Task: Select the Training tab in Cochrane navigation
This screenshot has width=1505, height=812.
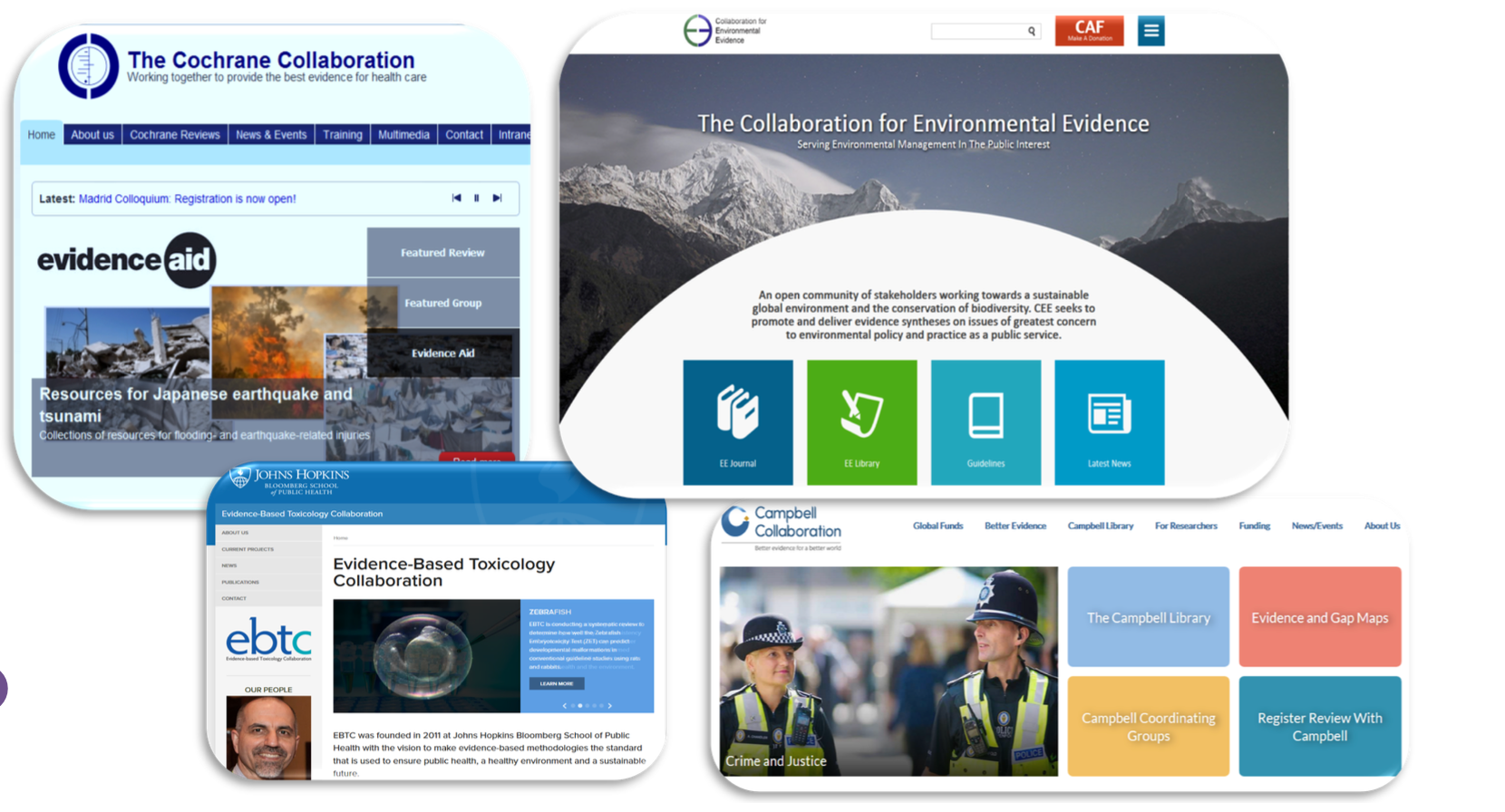Action: (342, 135)
